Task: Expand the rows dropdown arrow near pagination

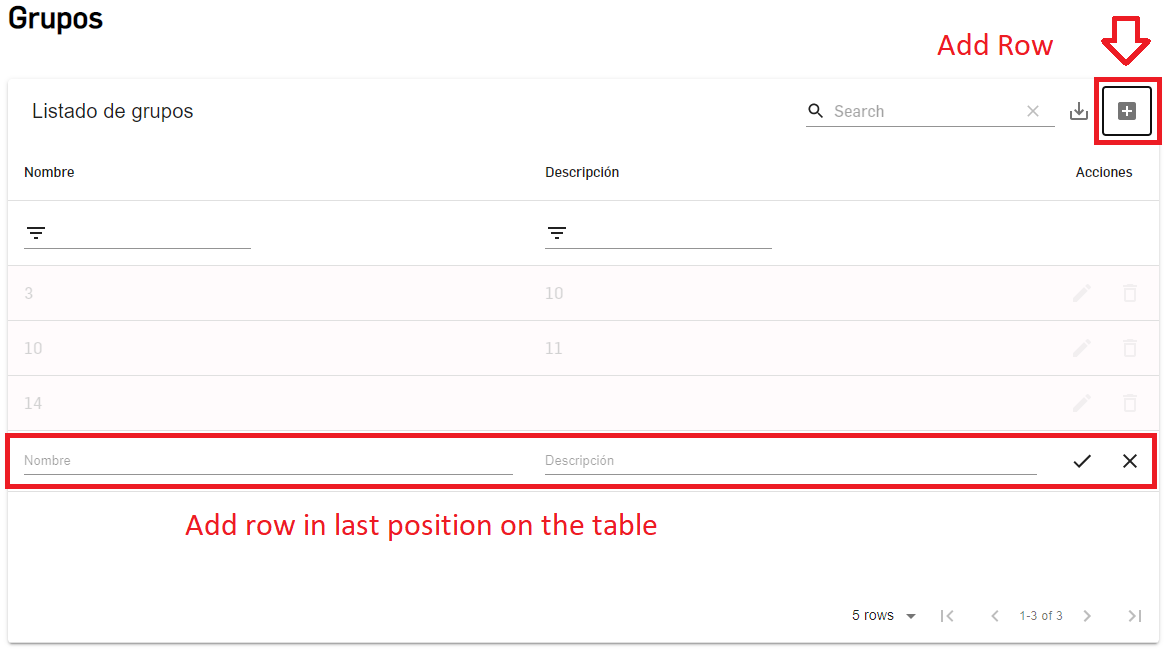Action: click(911, 615)
